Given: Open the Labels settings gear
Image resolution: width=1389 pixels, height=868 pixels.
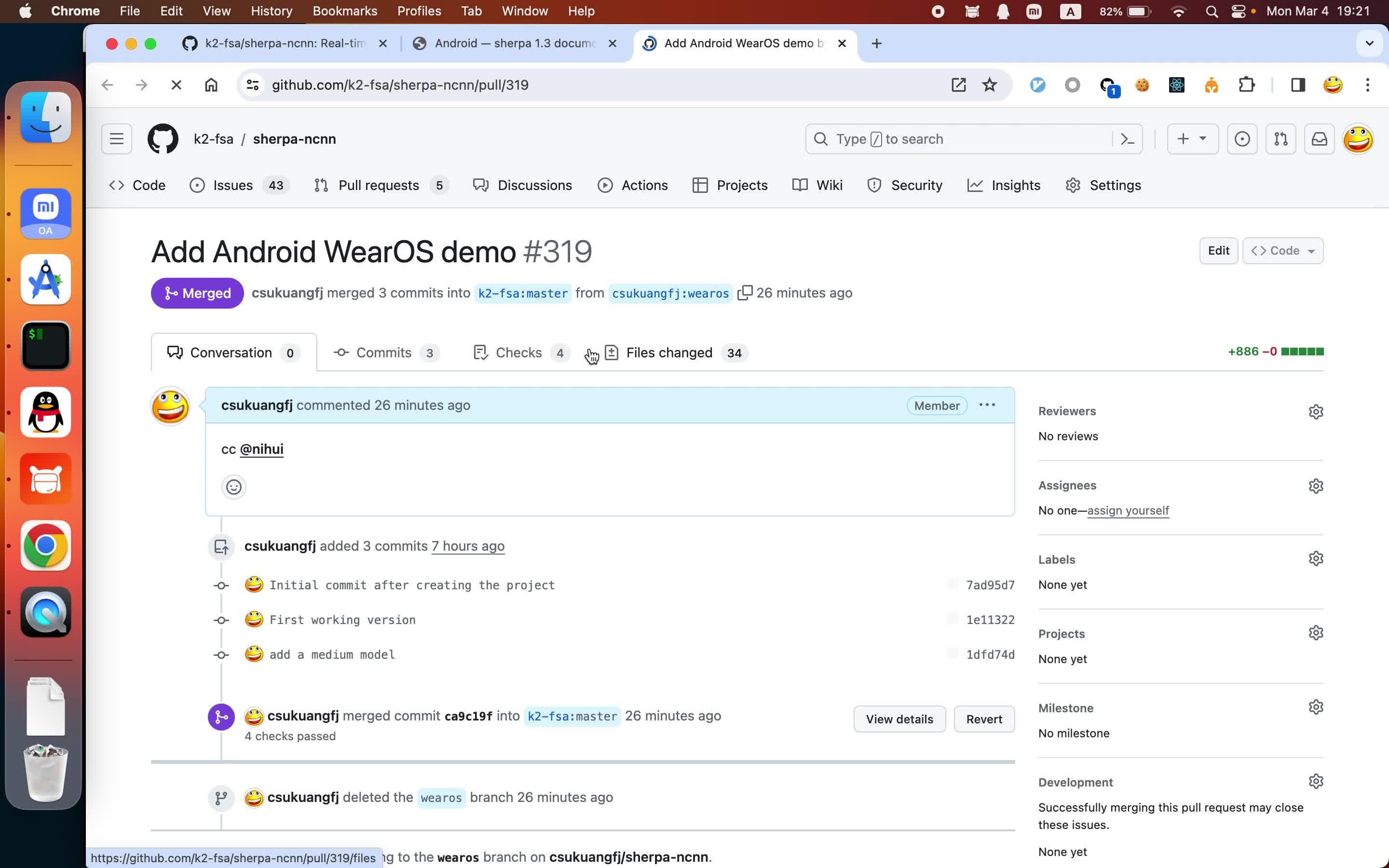Looking at the screenshot, I should click(x=1316, y=558).
